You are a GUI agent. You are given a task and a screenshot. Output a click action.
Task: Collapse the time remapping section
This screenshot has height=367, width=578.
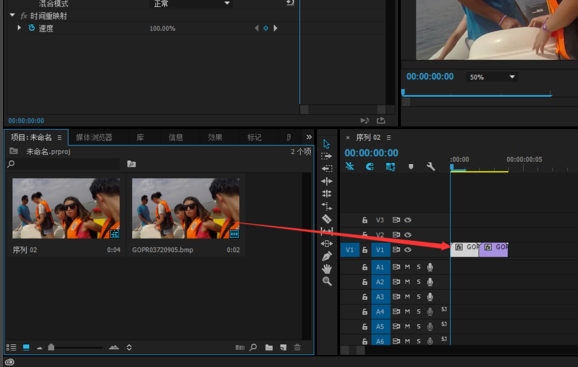[x=12, y=15]
